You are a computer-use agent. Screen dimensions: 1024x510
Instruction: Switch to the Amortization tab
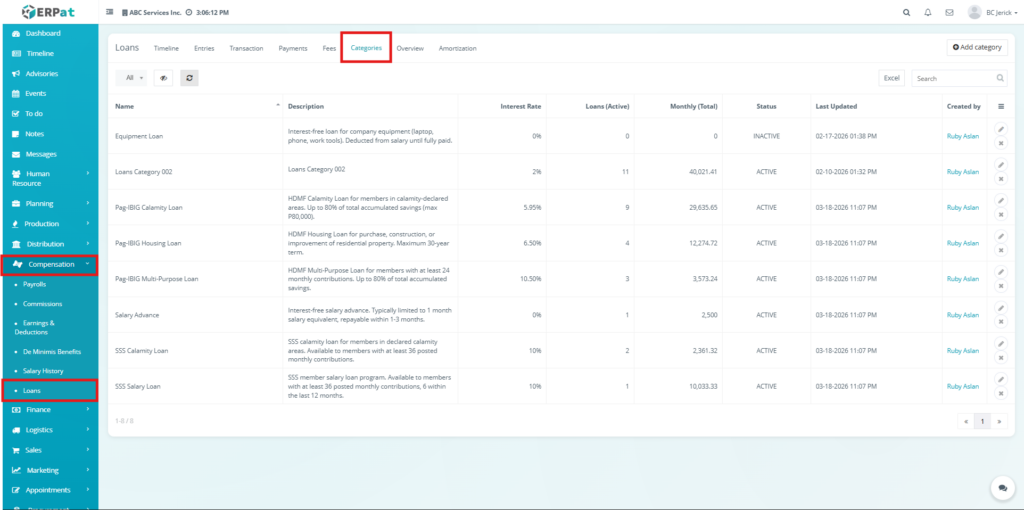457,48
